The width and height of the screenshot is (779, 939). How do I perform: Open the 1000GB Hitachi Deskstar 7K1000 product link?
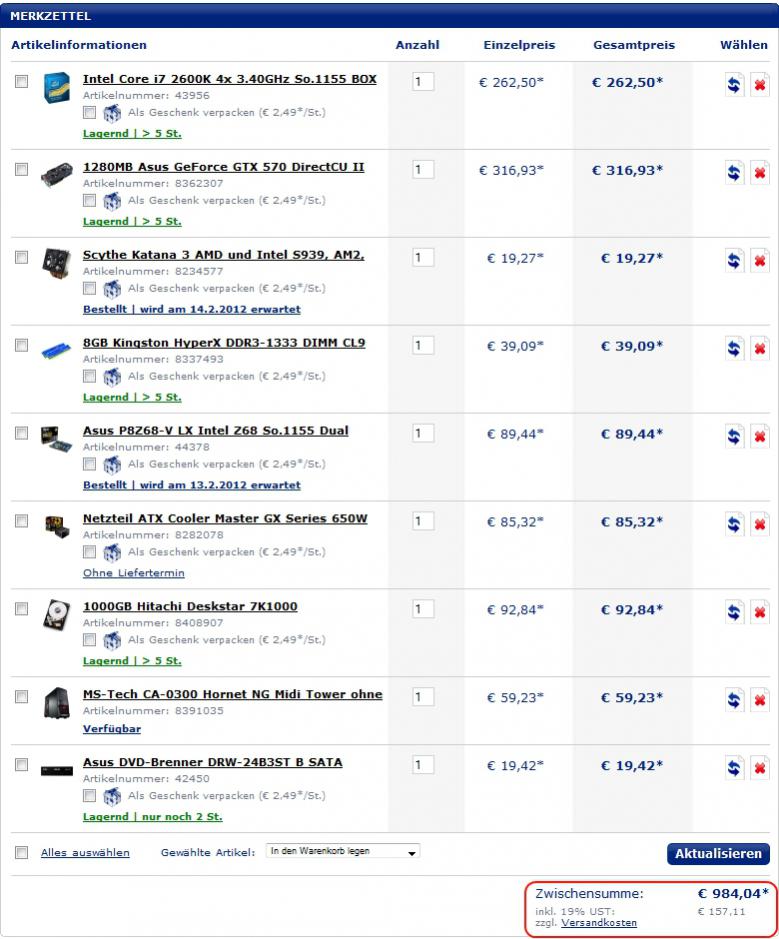tap(190, 607)
